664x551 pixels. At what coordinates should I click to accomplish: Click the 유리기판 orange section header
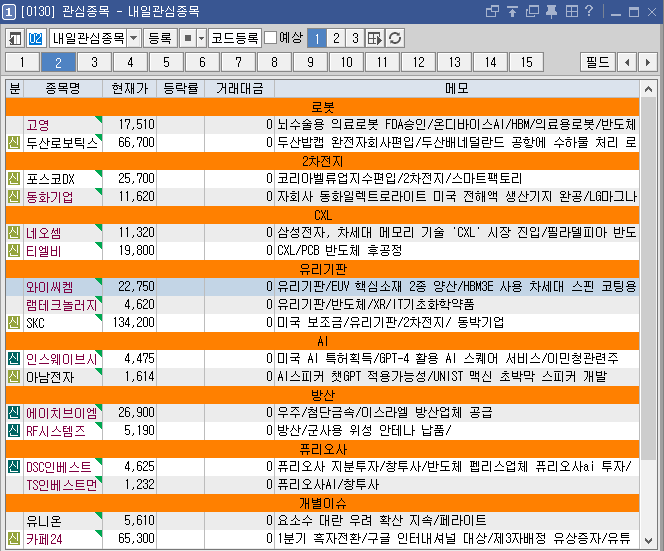323,269
